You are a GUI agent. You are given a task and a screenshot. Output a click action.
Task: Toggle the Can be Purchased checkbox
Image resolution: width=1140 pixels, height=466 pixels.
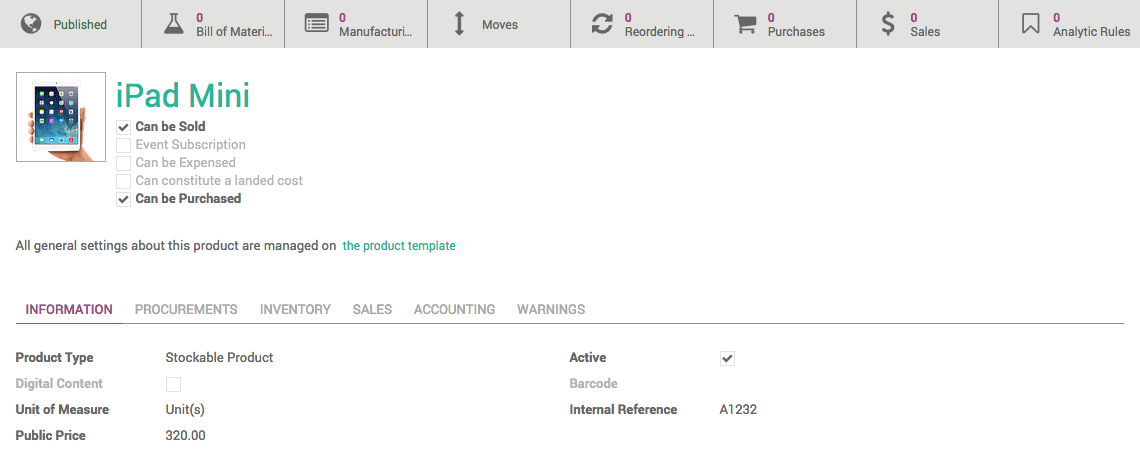tap(123, 199)
